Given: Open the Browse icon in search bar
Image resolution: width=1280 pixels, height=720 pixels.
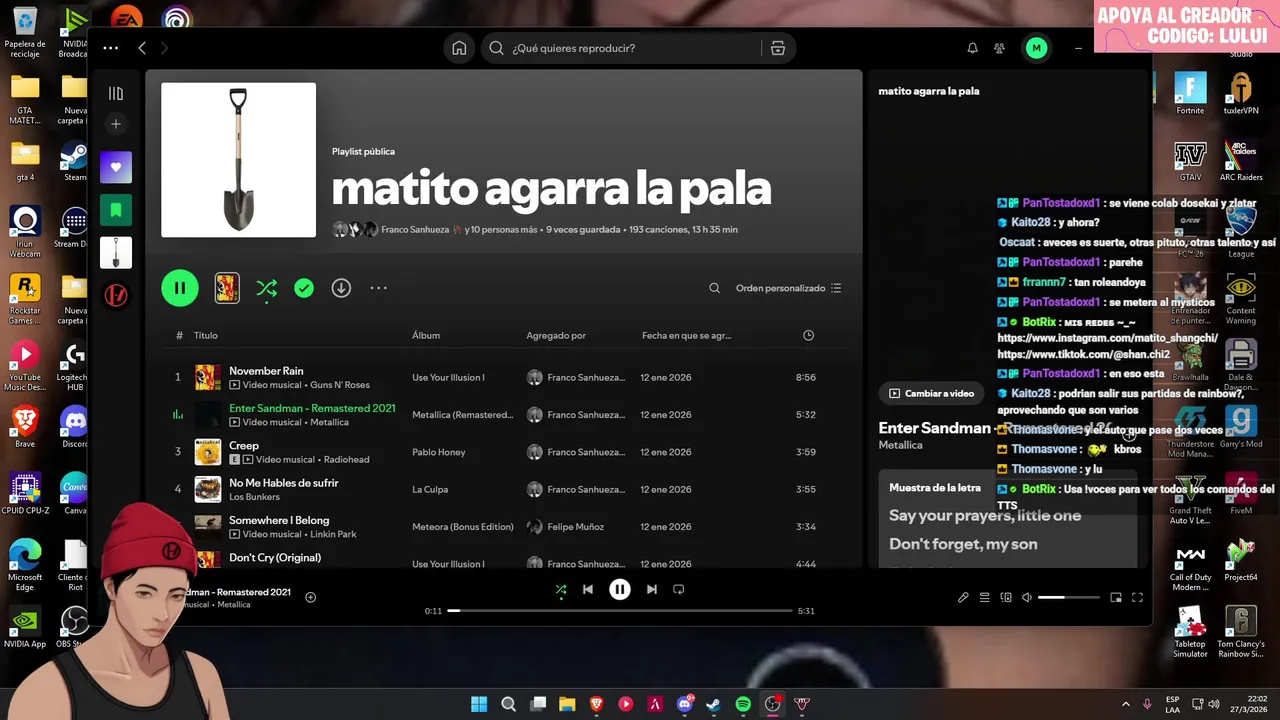Looking at the screenshot, I should pyautogui.click(x=778, y=48).
